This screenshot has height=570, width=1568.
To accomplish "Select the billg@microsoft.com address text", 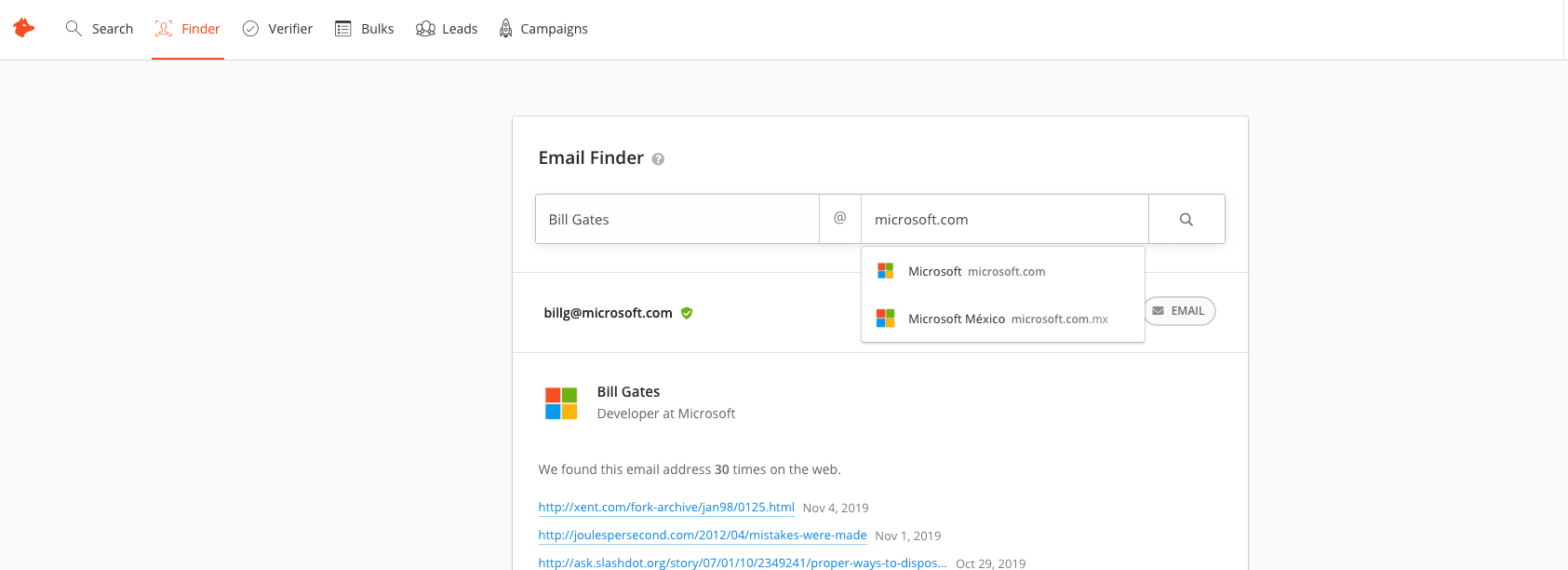I will point(609,313).
